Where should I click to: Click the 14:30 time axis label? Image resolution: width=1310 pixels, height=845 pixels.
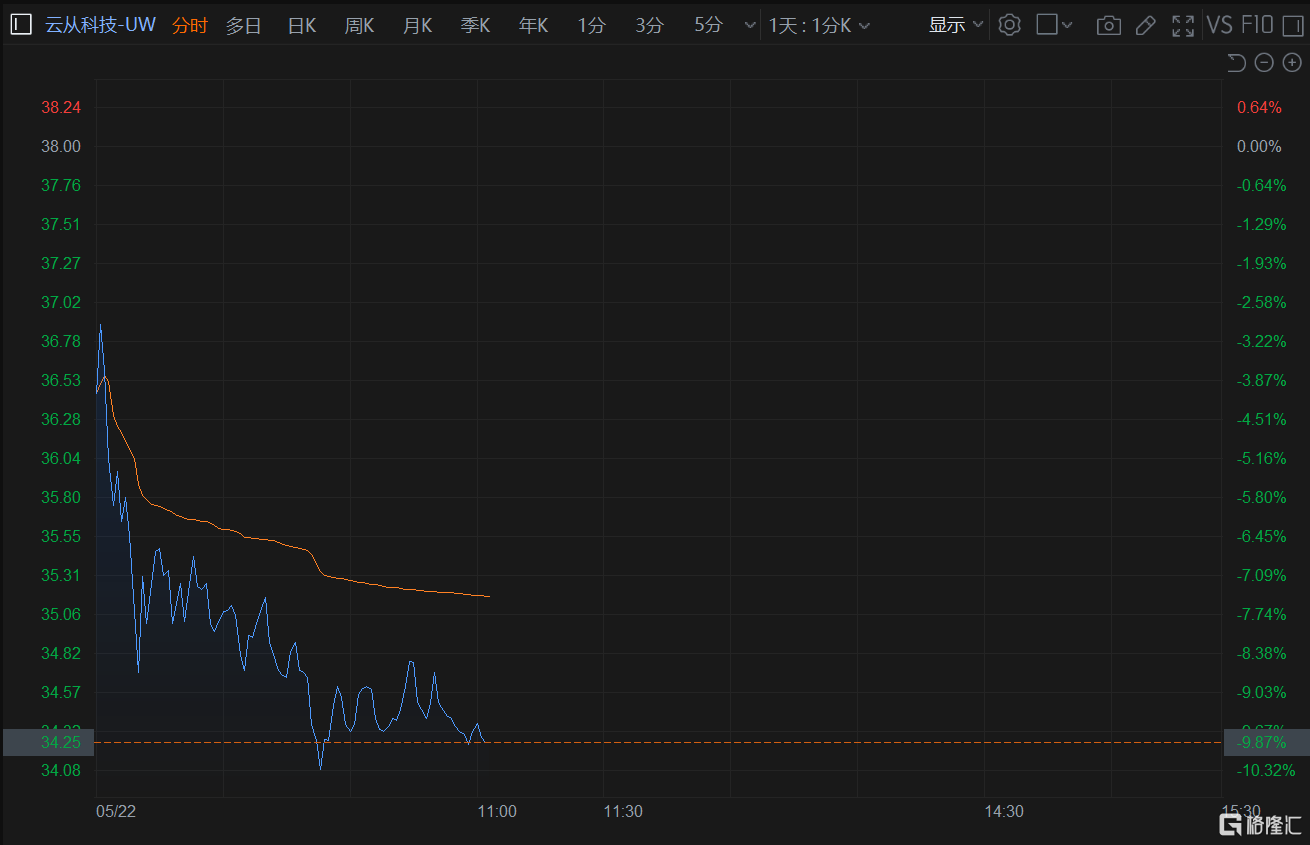pyautogui.click(x=1004, y=811)
